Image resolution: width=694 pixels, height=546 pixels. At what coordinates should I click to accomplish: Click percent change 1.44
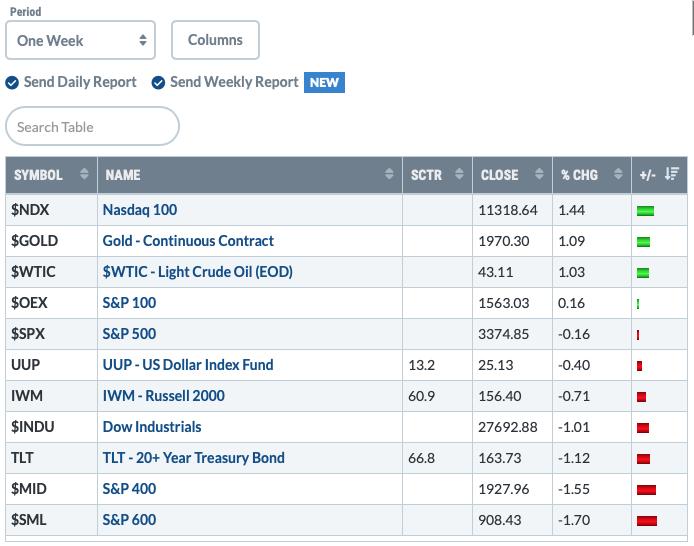click(x=571, y=210)
